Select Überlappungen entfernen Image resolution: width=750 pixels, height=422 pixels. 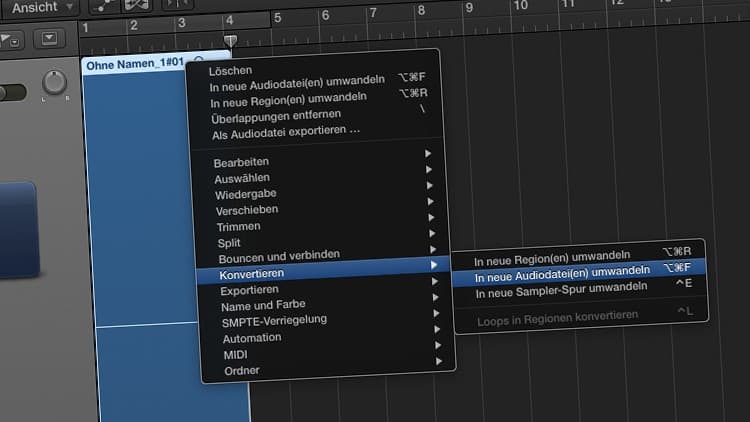pyautogui.click(x=276, y=116)
